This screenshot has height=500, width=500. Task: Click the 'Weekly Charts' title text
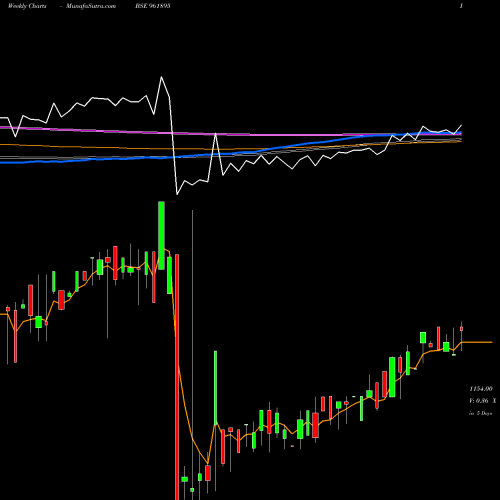pos(27,6)
